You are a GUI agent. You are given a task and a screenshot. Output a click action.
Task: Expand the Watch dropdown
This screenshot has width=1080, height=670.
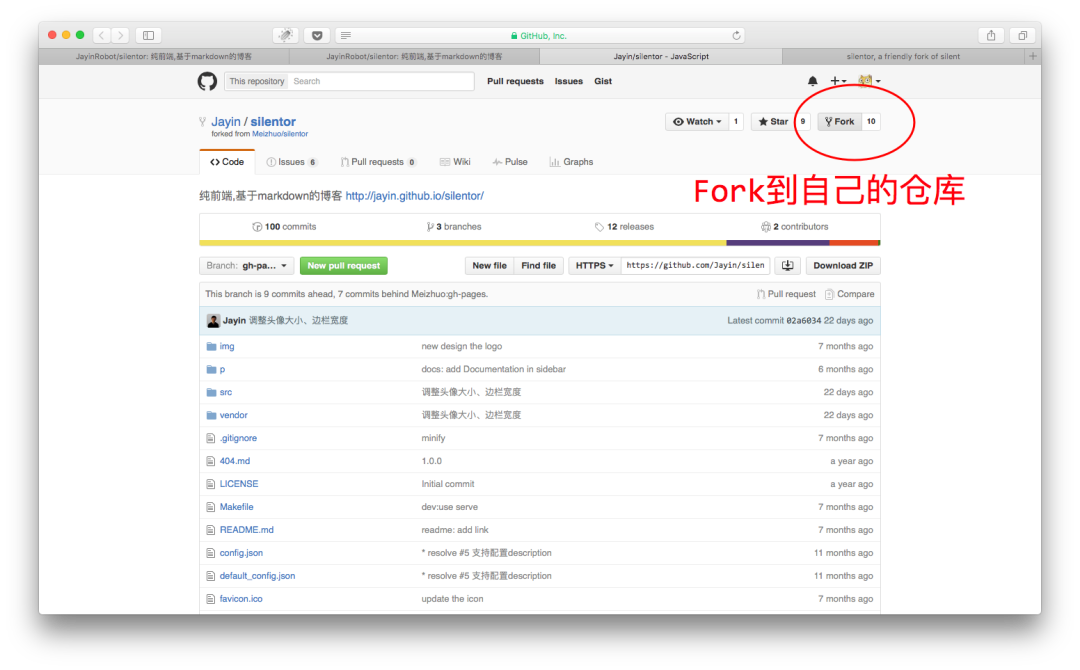pos(697,122)
